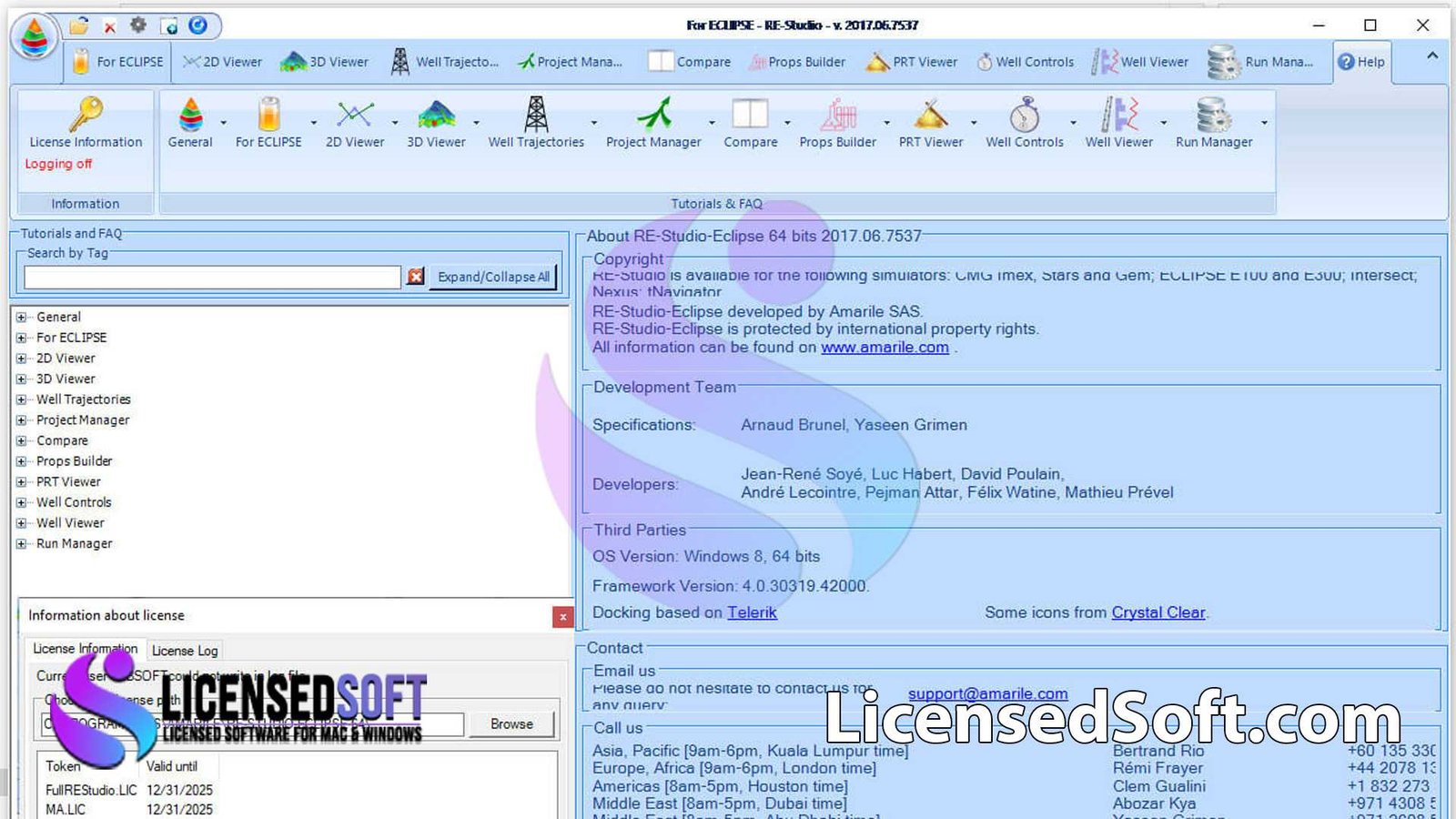
Task: Open Well Controls tutorials ribbon icon
Action: [1025, 116]
